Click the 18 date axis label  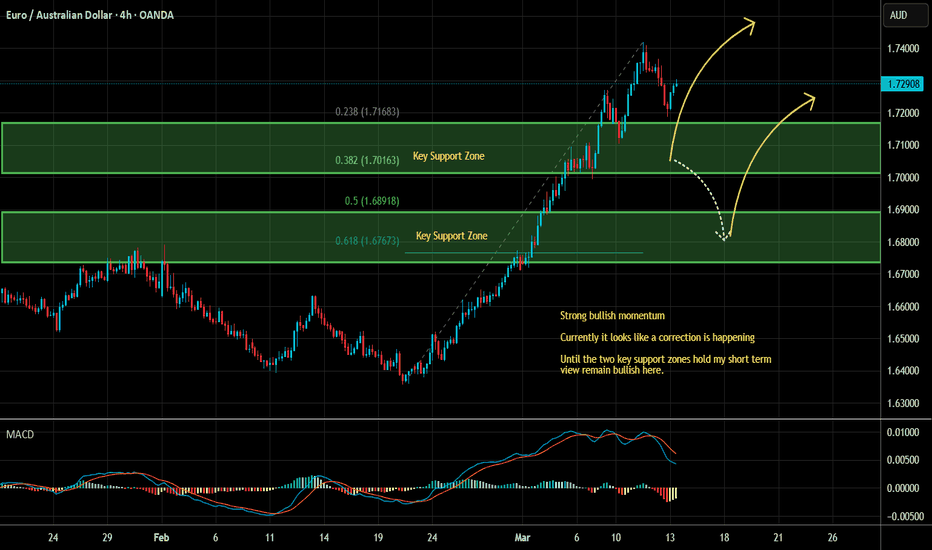(x=724, y=538)
